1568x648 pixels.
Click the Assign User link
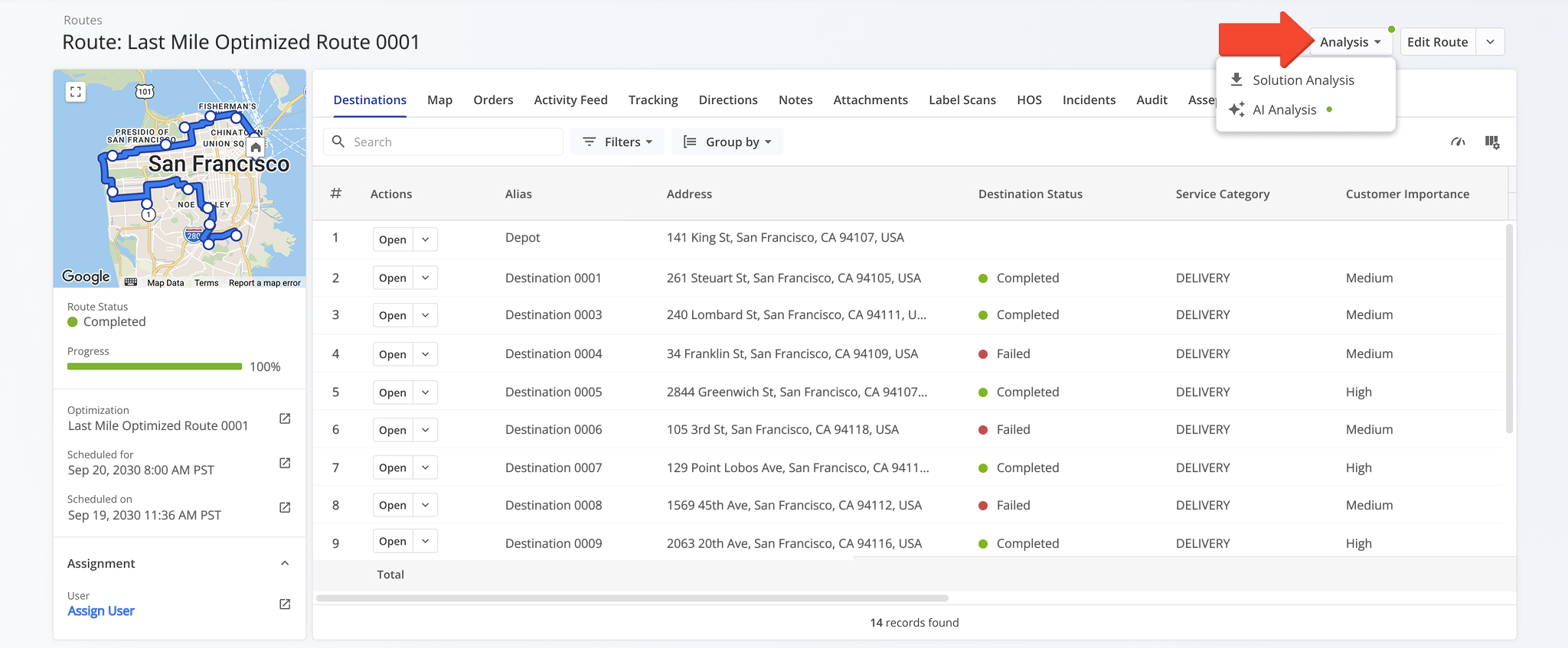point(101,611)
